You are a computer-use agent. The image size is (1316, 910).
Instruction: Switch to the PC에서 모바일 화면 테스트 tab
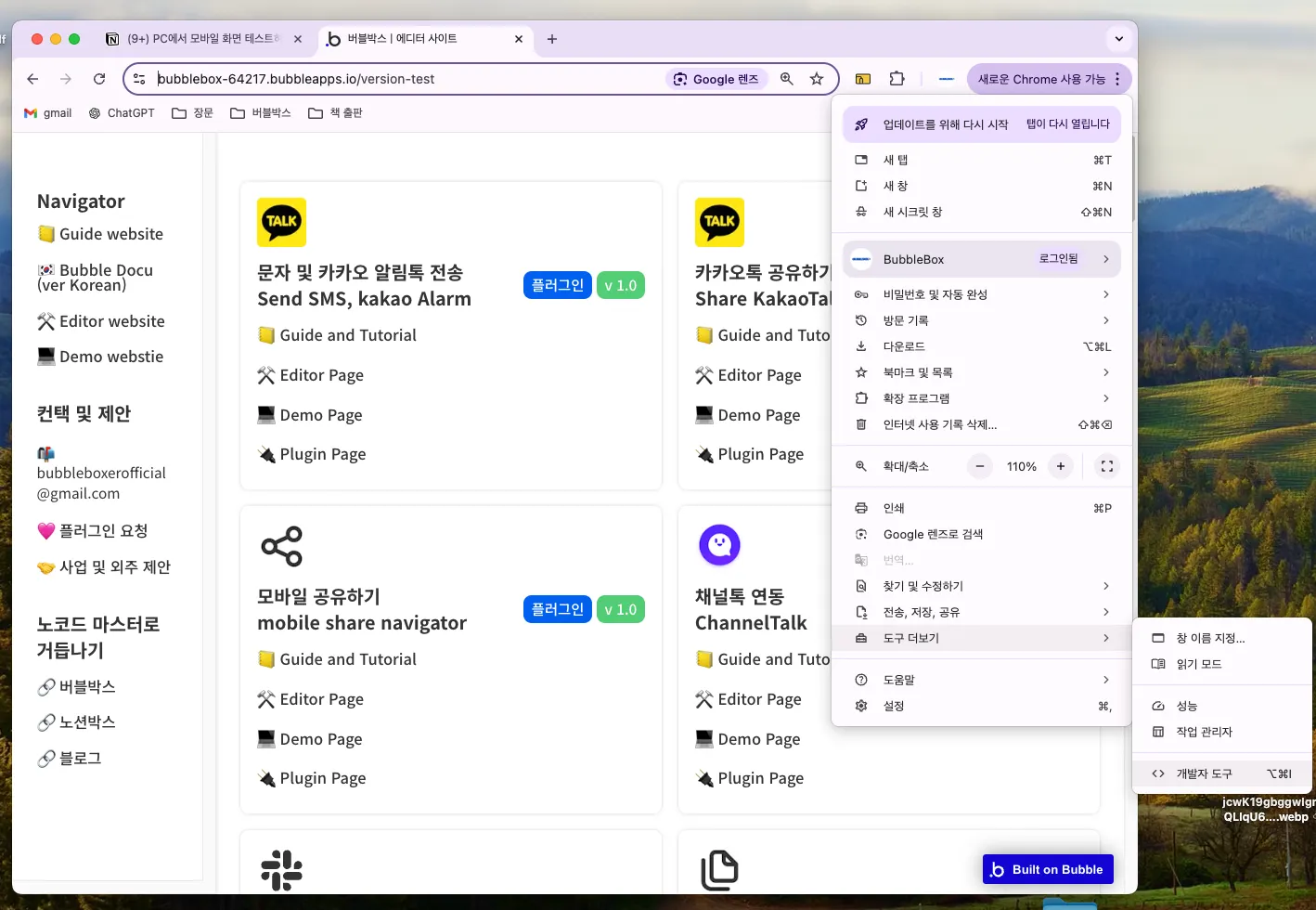click(203, 39)
